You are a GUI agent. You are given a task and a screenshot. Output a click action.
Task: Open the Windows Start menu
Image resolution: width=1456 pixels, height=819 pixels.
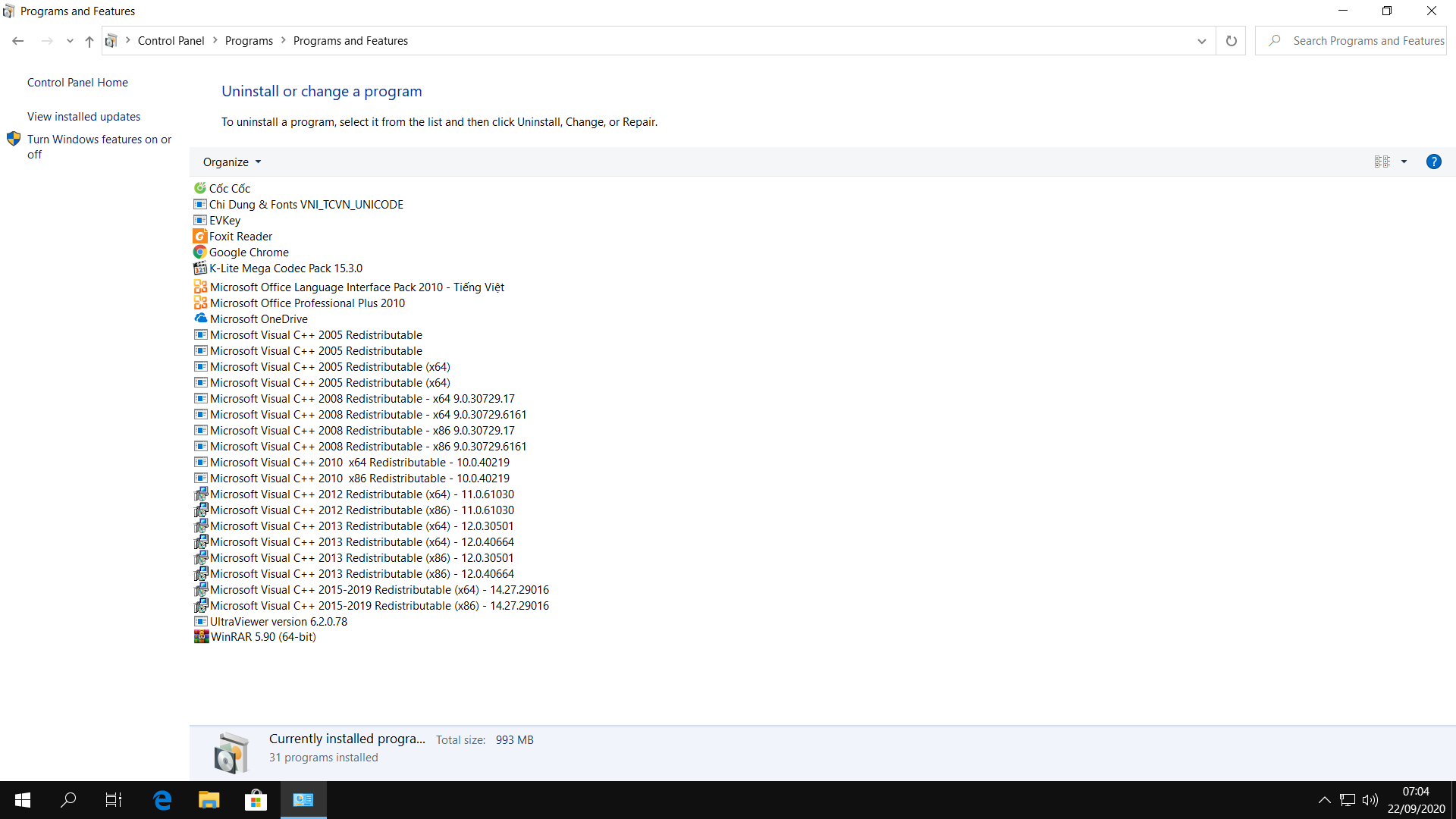pyautogui.click(x=23, y=800)
